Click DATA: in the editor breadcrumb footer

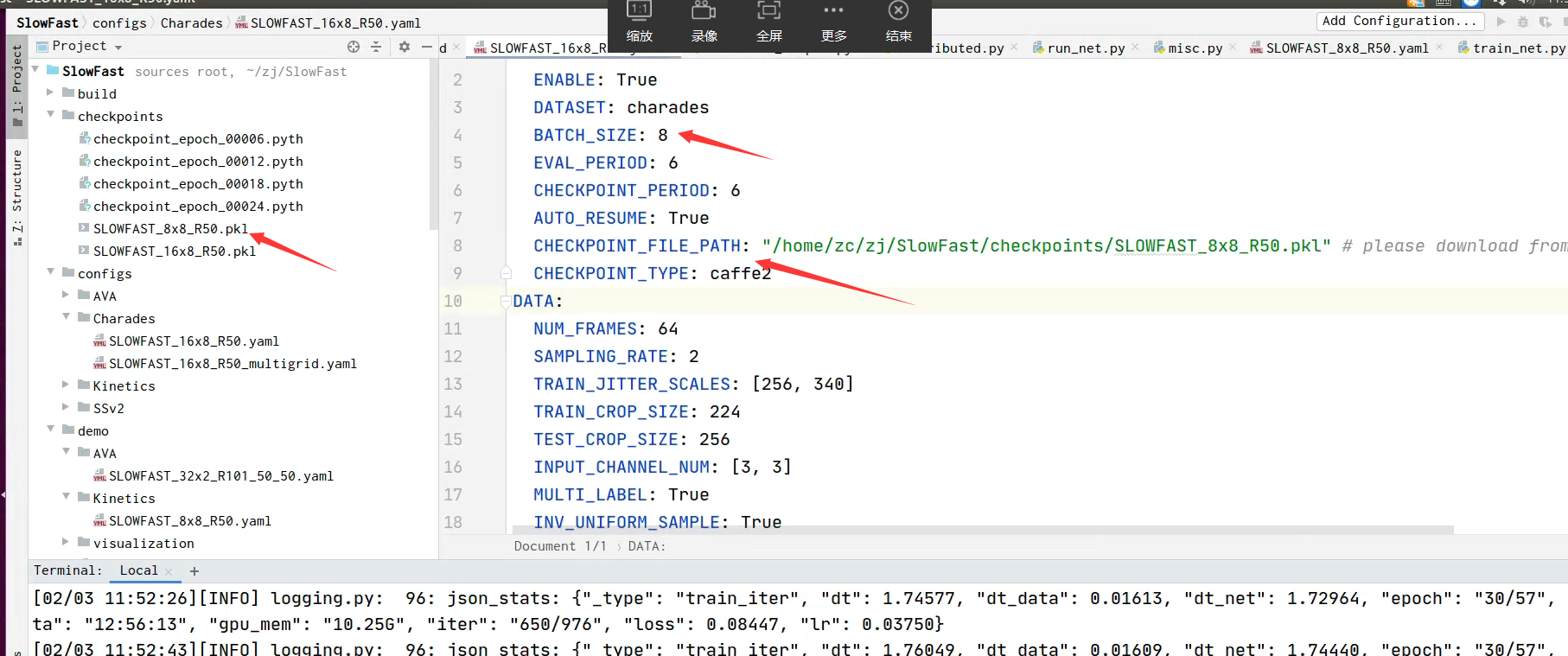tap(647, 546)
